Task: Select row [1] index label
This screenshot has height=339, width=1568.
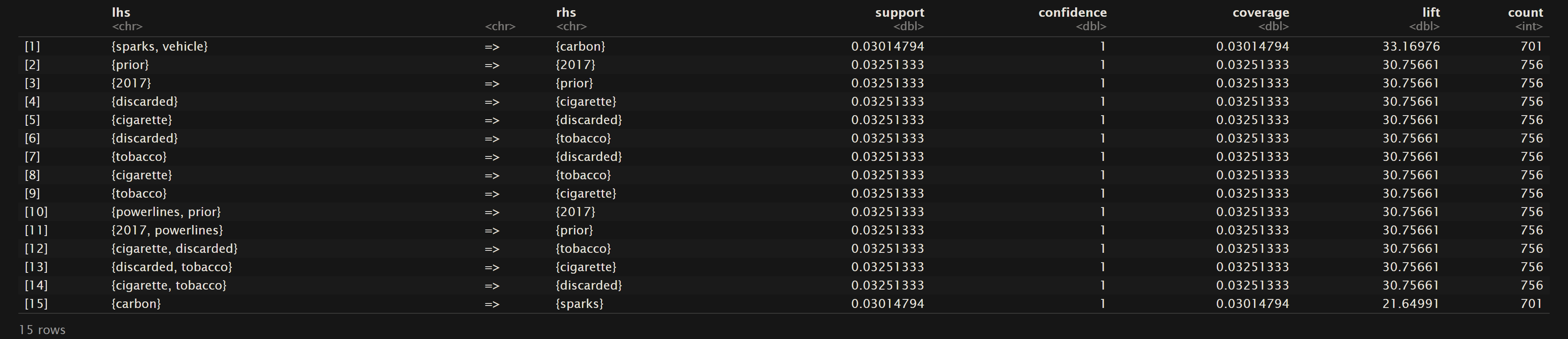Action: [32, 46]
